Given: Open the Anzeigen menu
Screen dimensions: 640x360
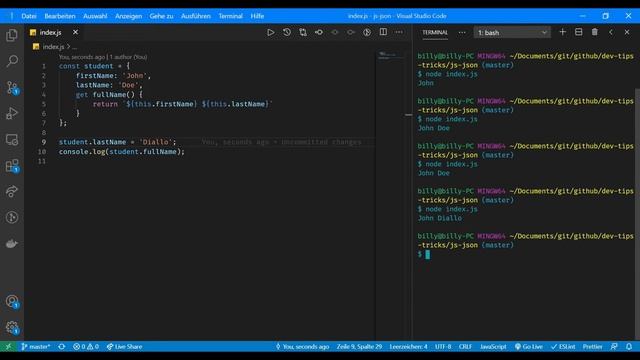Looking at the screenshot, I should (129, 16).
